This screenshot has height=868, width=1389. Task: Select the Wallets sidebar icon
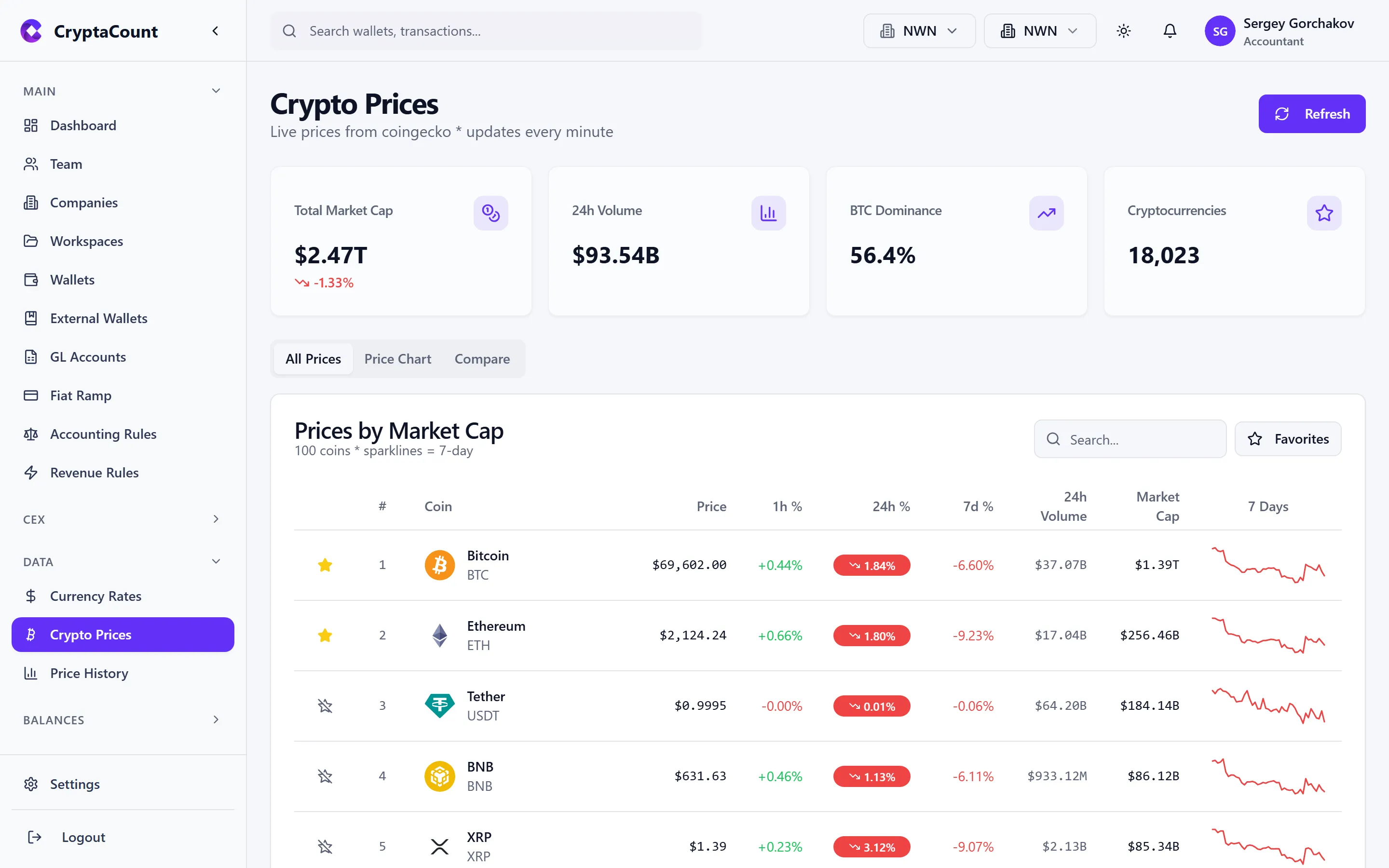pos(31,280)
